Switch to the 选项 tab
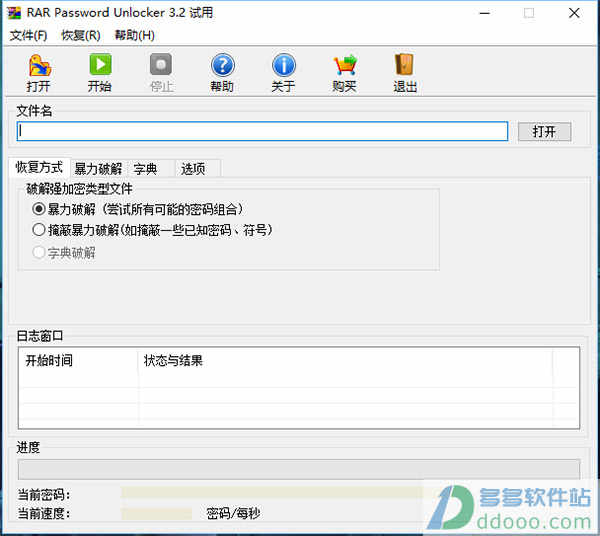Screen dimensions: 600x536 click(x=197, y=169)
